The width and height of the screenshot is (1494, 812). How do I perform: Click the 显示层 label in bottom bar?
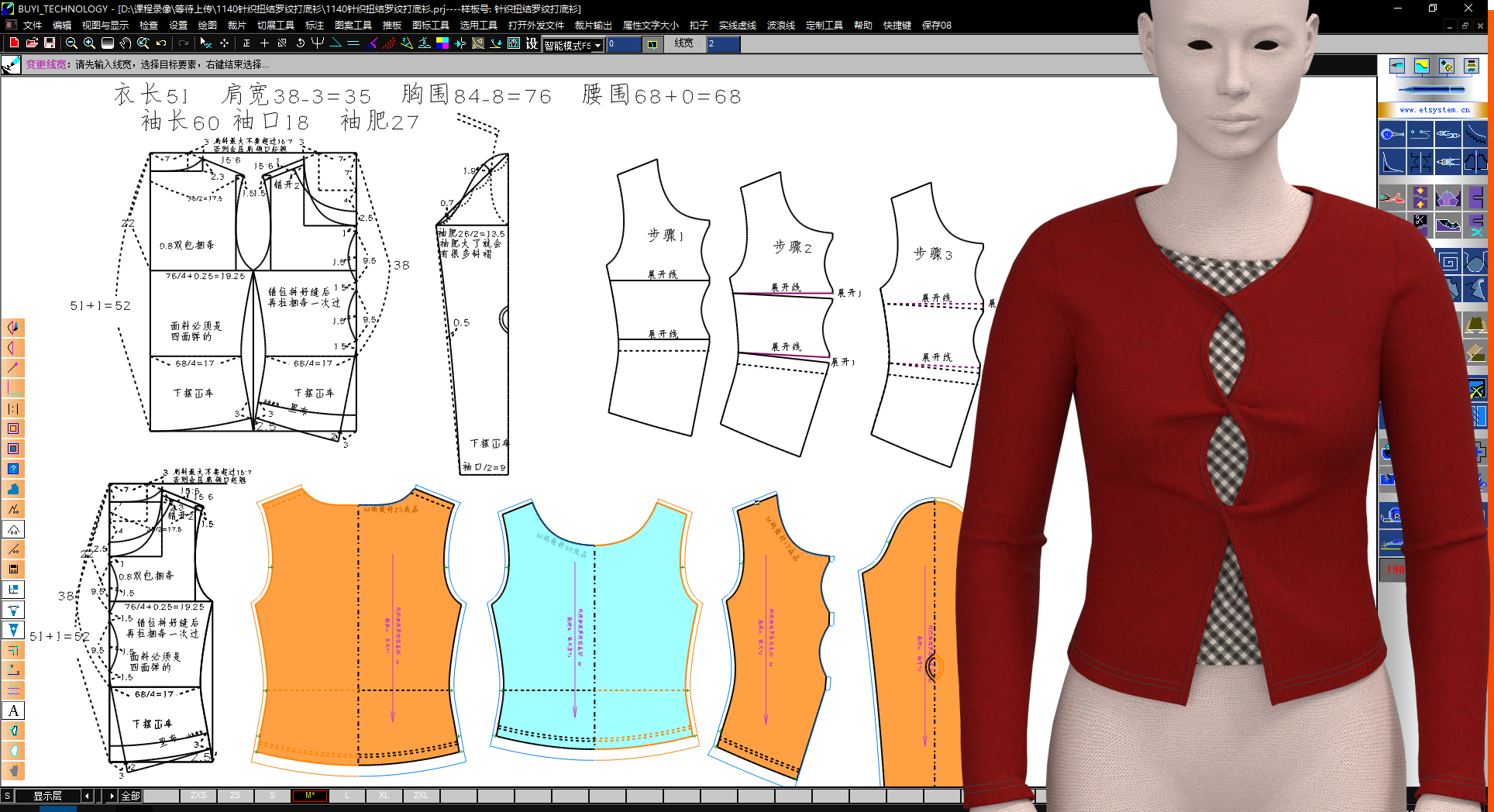tap(47, 796)
